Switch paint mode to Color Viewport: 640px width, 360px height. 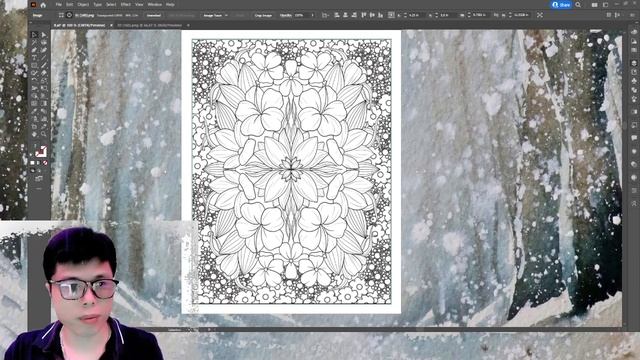click(x=33, y=163)
